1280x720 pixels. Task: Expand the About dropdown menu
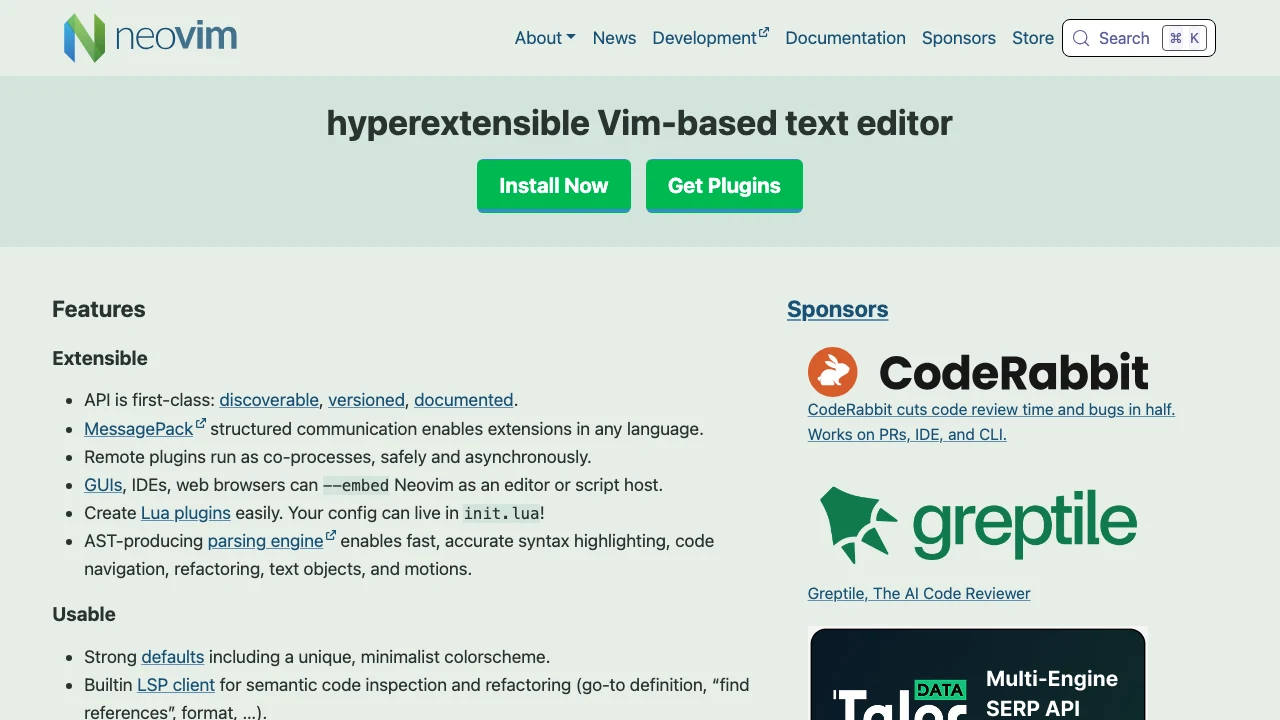point(545,38)
